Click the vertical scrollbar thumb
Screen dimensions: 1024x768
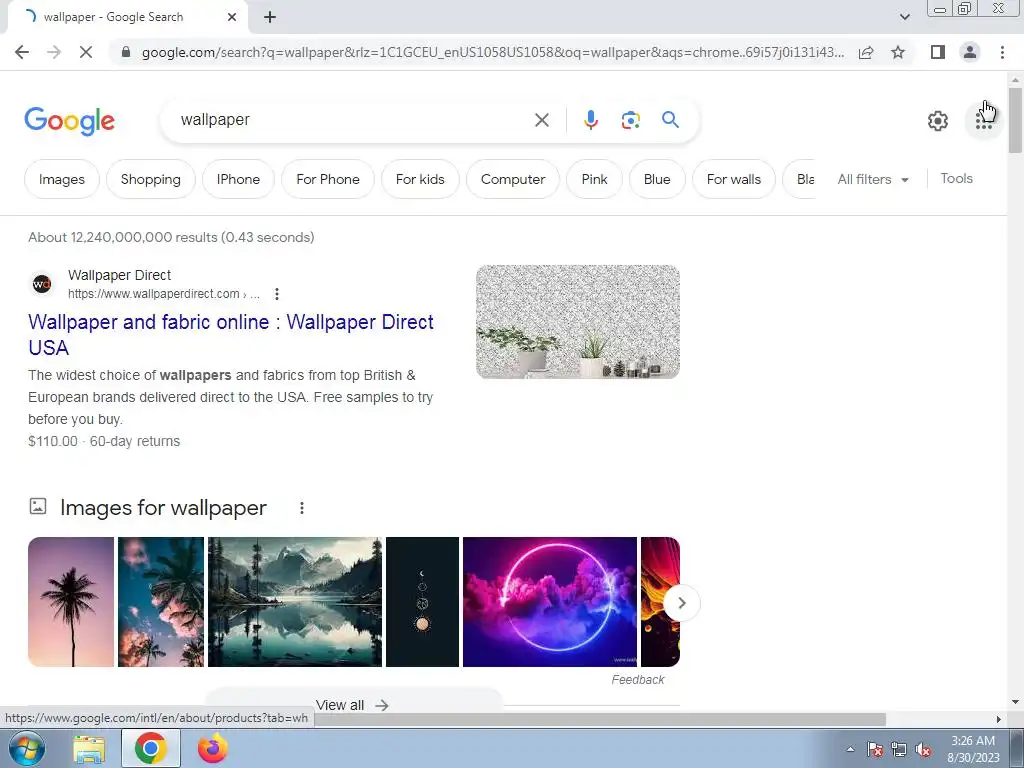1015,121
